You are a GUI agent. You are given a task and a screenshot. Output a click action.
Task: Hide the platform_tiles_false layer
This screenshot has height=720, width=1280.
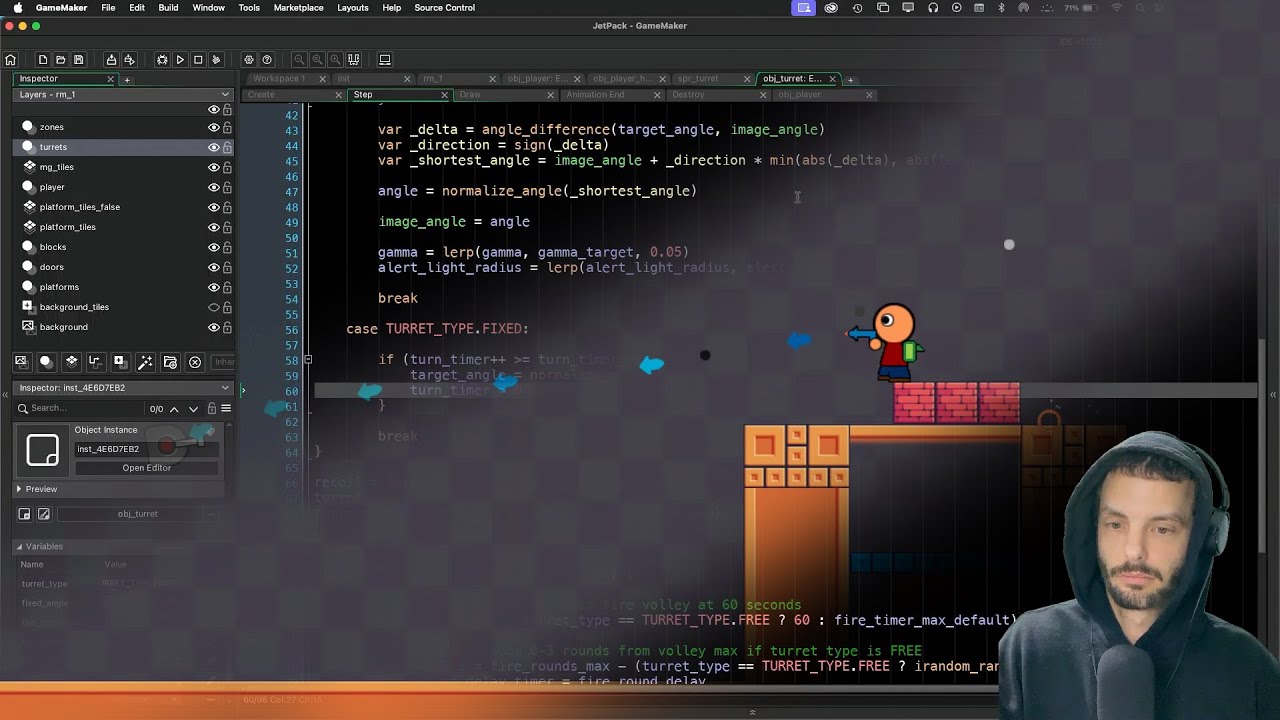coord(213,207)
